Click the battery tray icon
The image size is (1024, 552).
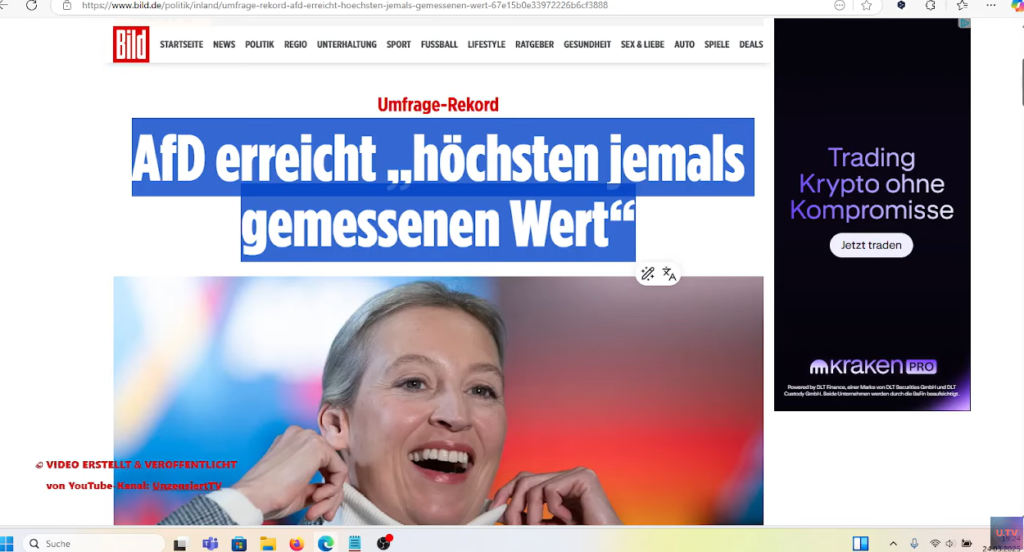click(967, 544)
